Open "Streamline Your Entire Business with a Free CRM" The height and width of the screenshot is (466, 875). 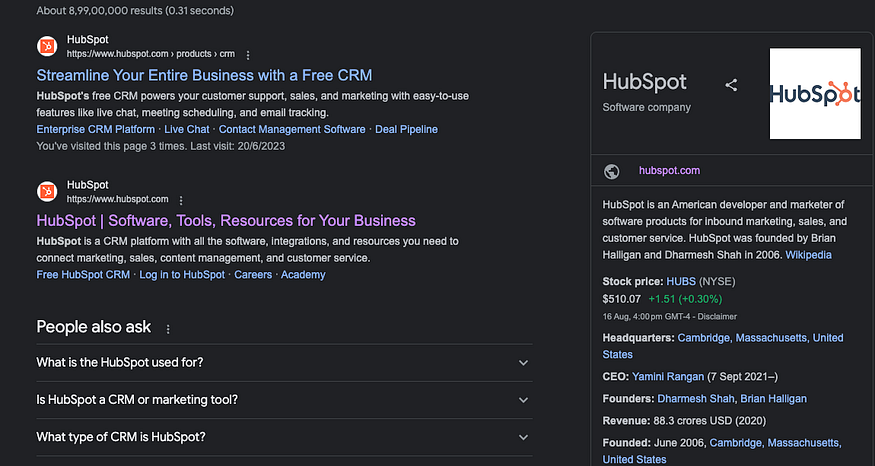point(204,75)
